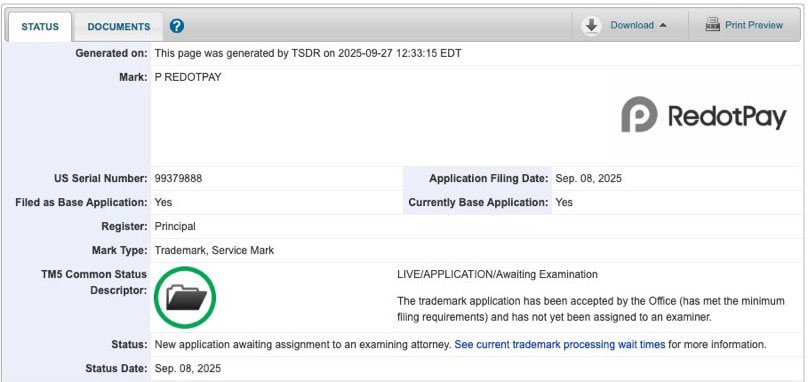
Task: Click the Mark Type value 'Trademark, Service Mark'
Action: pos(214,251)
